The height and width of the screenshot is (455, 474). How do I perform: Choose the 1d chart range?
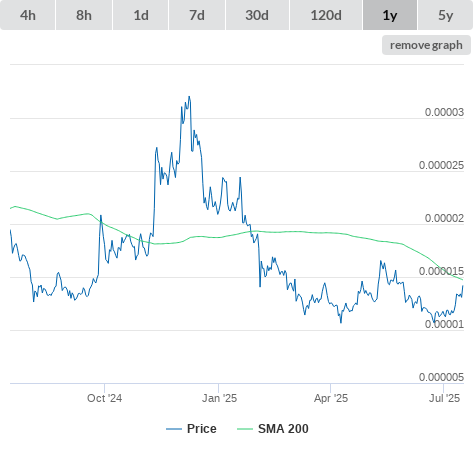[x=141, y=15]
